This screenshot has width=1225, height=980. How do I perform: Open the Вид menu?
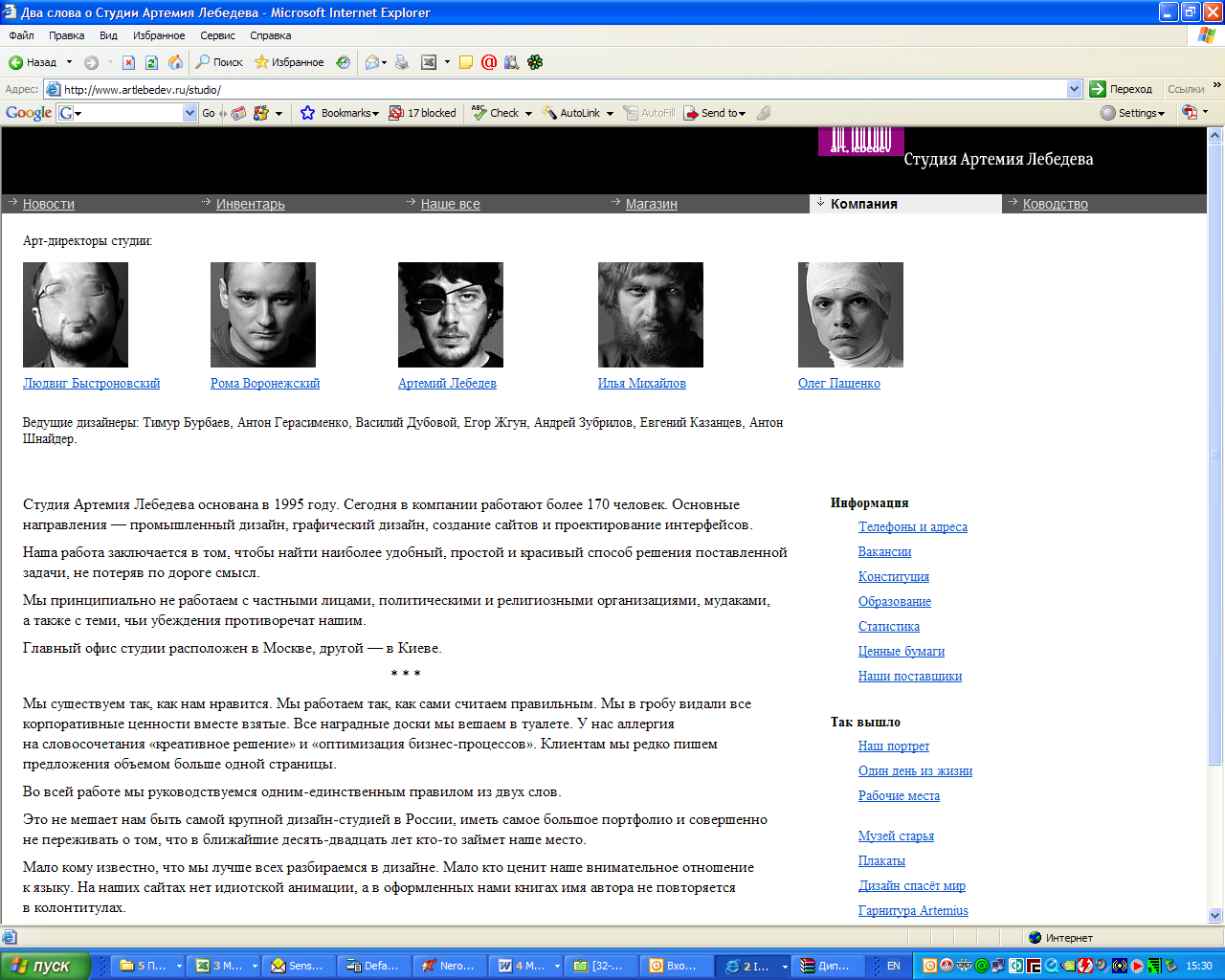pos(108,35)
